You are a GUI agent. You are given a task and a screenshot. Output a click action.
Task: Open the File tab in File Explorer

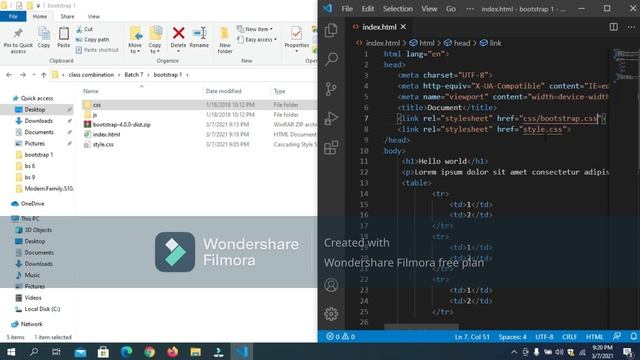coord(13,16)
